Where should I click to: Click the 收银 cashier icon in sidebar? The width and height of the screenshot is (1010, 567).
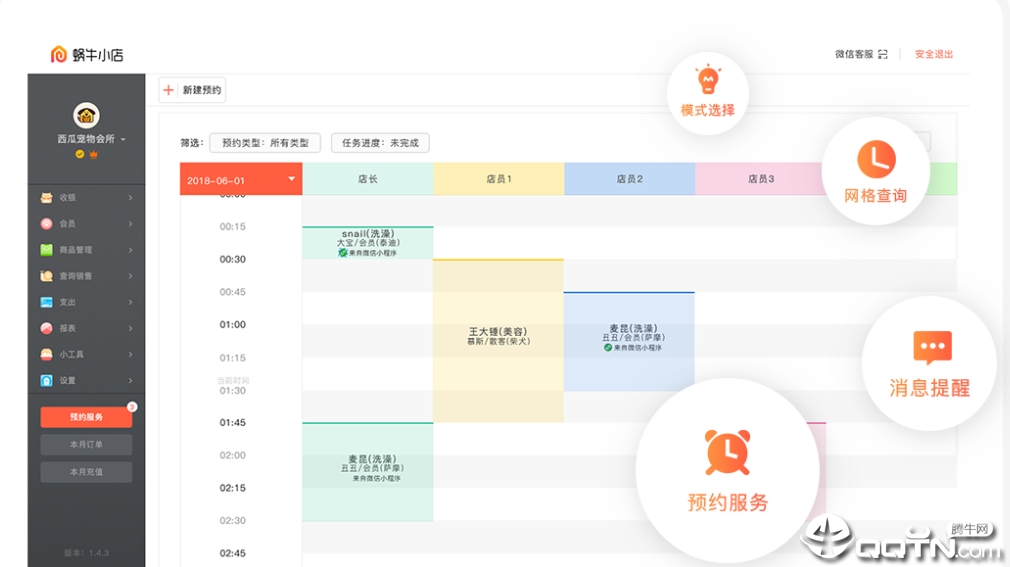point(46,198)
